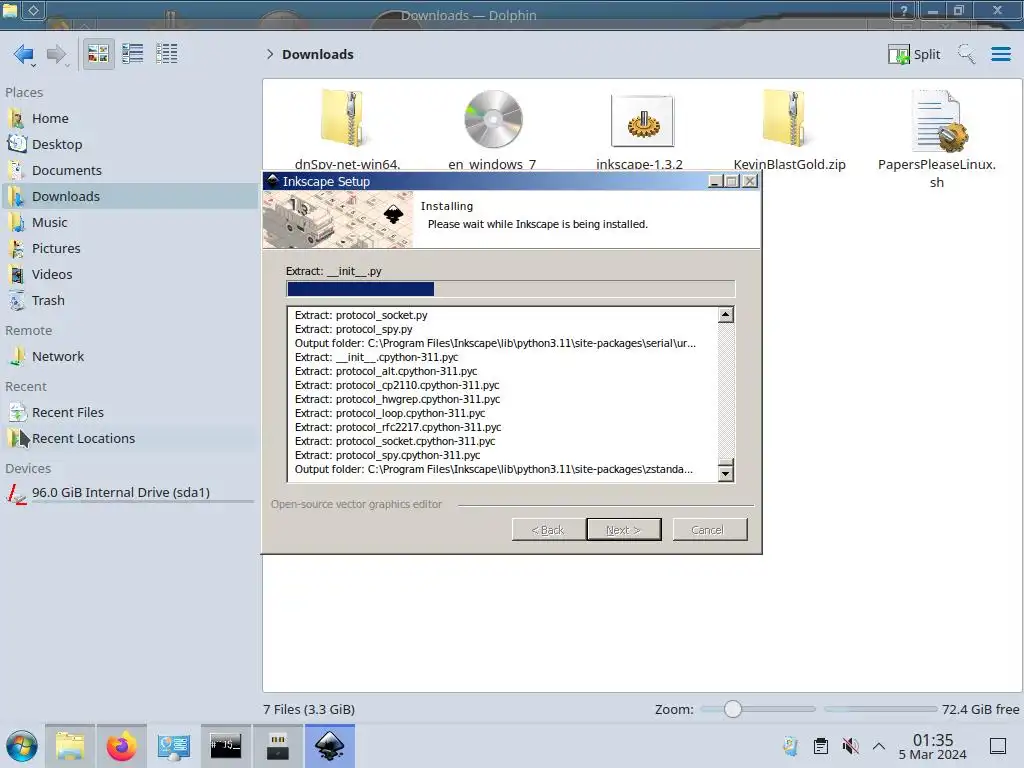Open Trash in Places sidebar
The image size is (1024, 768).
pos(129,301)
